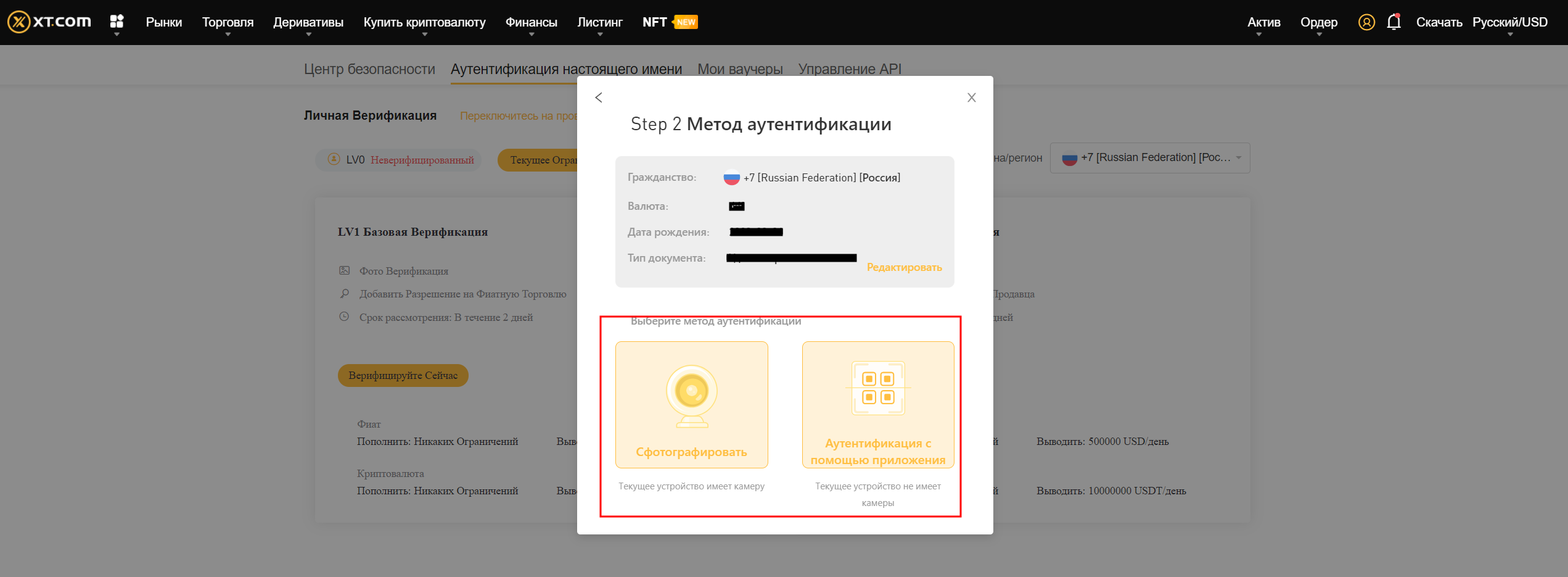
Task: Click the LV0 level badge icon
Action: [x=334, y=159]
